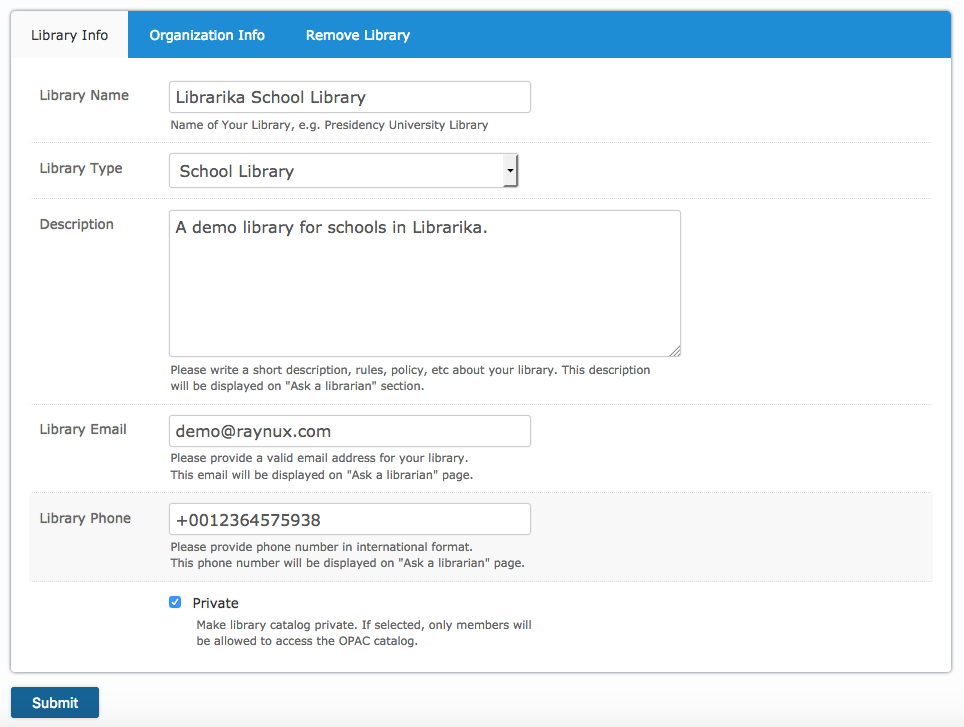The width and height of the screenshot is (964, 727).
Task: Click the 'Library Phone' label
Action: pyautogui.click(x=85, y=518)
